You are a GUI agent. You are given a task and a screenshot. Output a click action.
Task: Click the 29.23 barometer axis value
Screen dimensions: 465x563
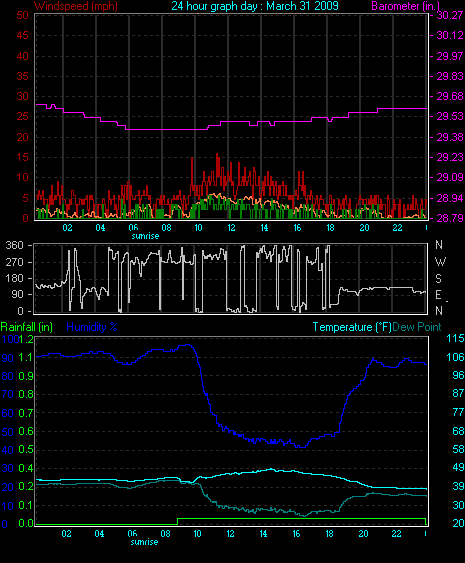450,157
